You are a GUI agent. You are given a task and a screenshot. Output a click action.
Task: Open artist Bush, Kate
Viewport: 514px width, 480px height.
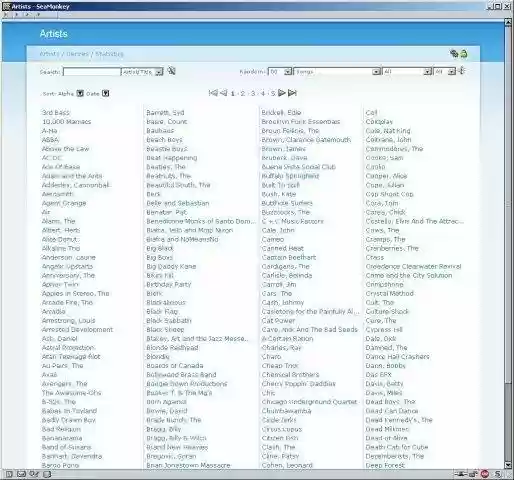coord(279,194)
